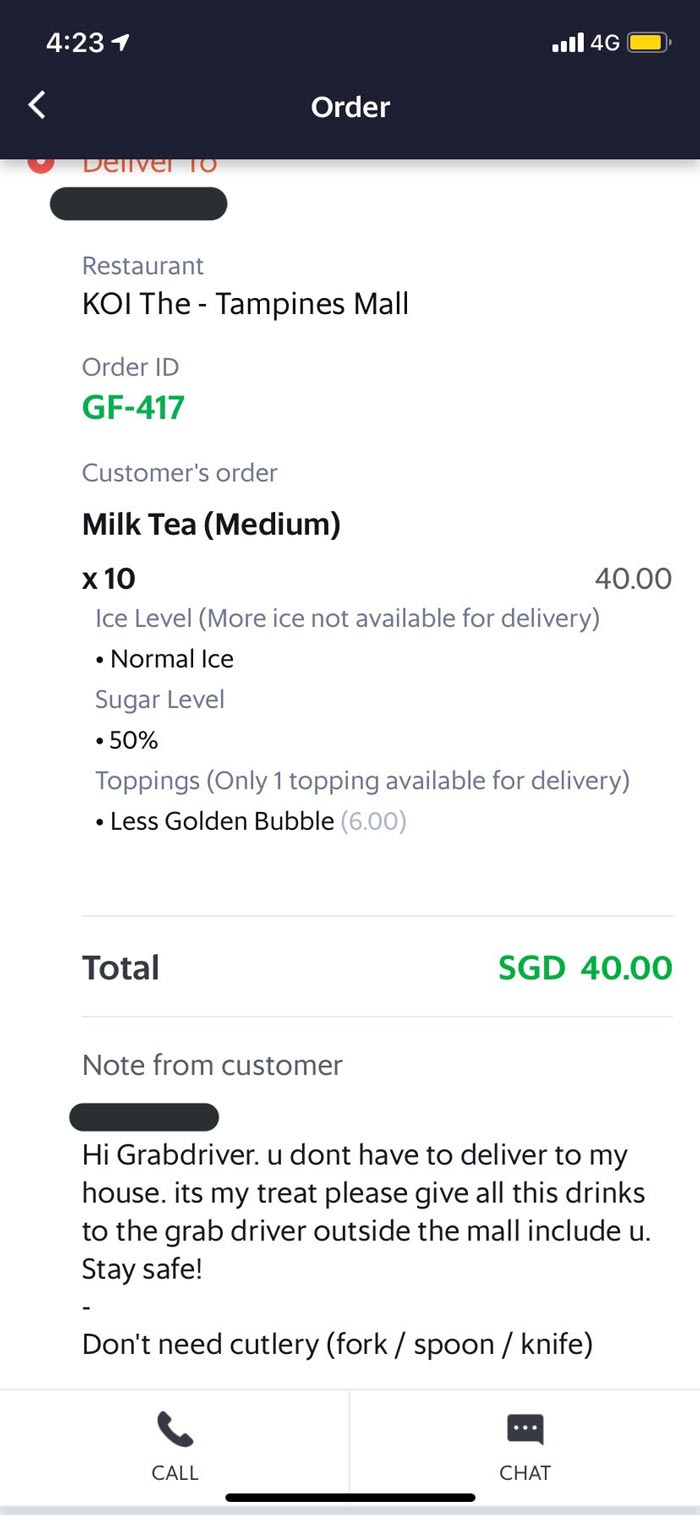Select the SGD 40.00 total amount
Image resolution: width=700 pixels, height=1515 pixels.
586,967
